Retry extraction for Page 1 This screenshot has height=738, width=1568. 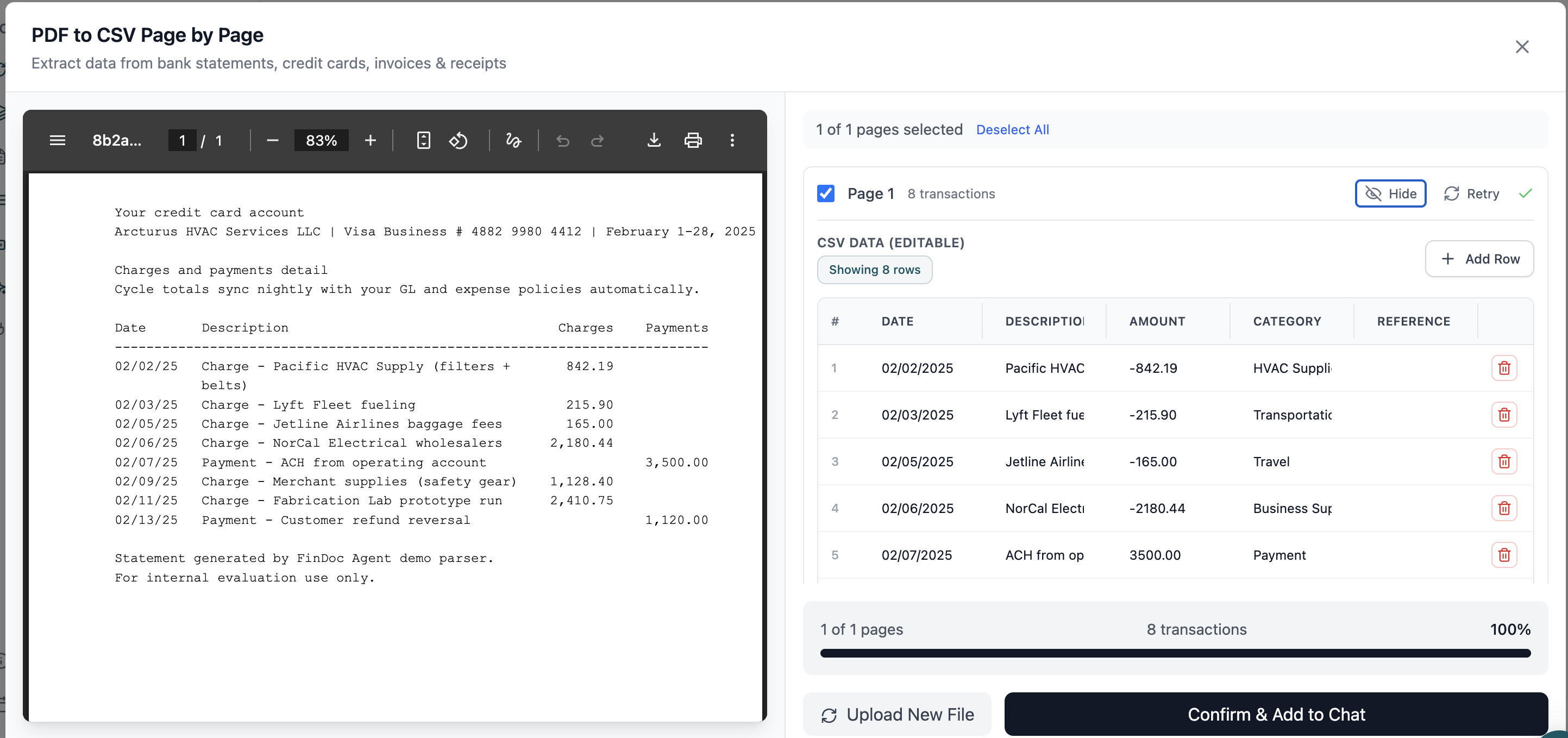coord(1471,193)
